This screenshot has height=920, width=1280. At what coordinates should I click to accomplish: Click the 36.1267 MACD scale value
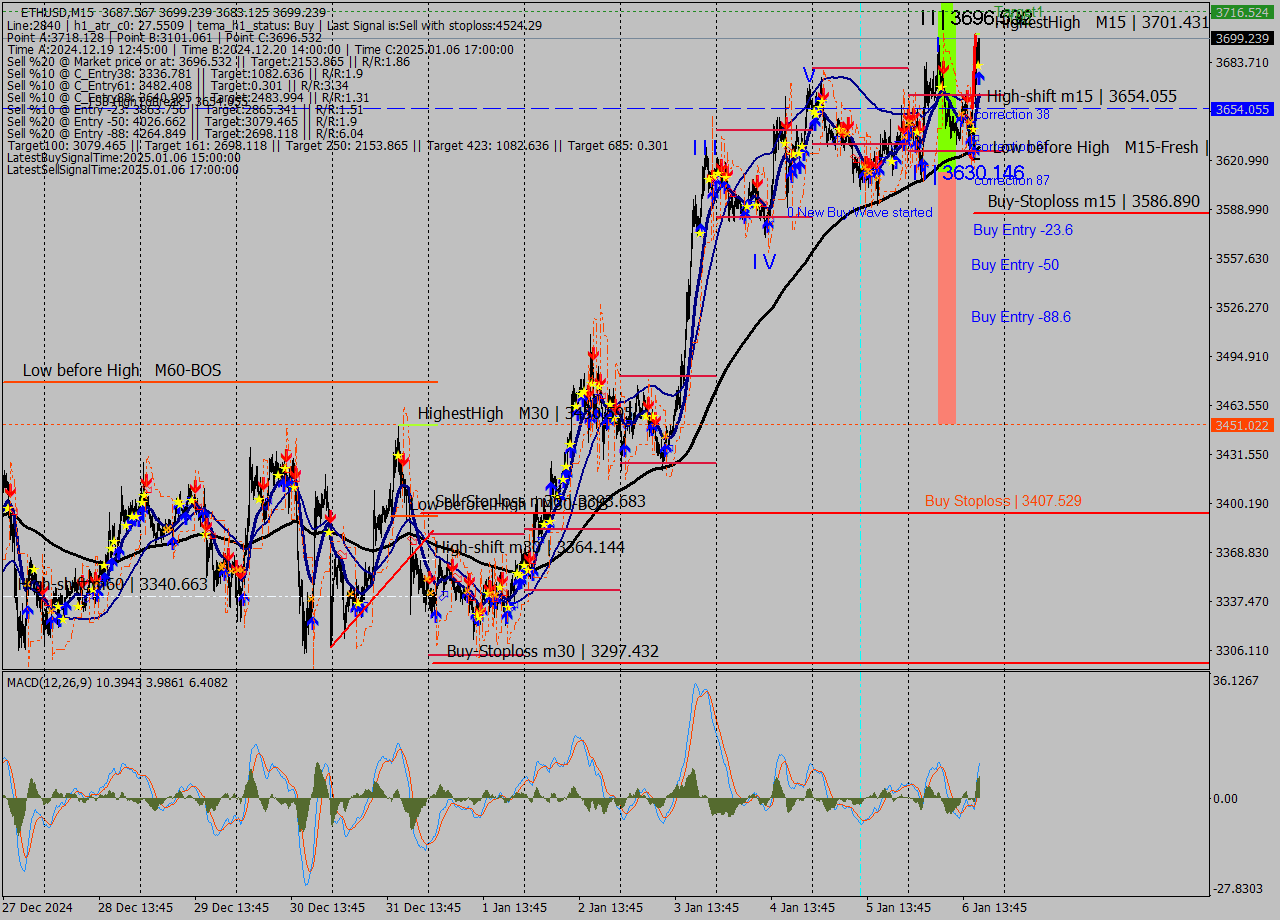pyautogui.click(x=1237, y=680)
